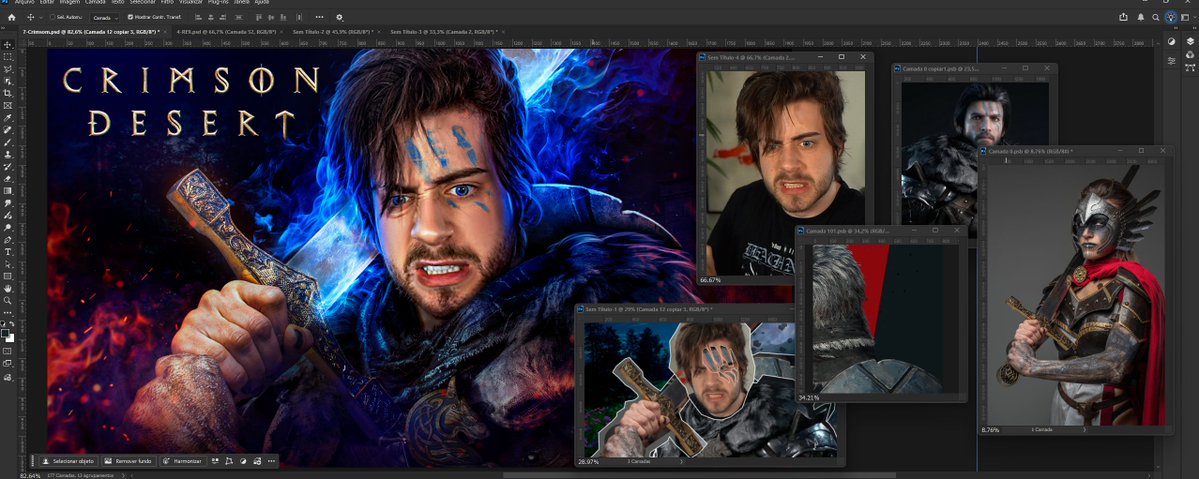Select the Eyedropper tool
1199x479 pixels.
pos(8,118)
